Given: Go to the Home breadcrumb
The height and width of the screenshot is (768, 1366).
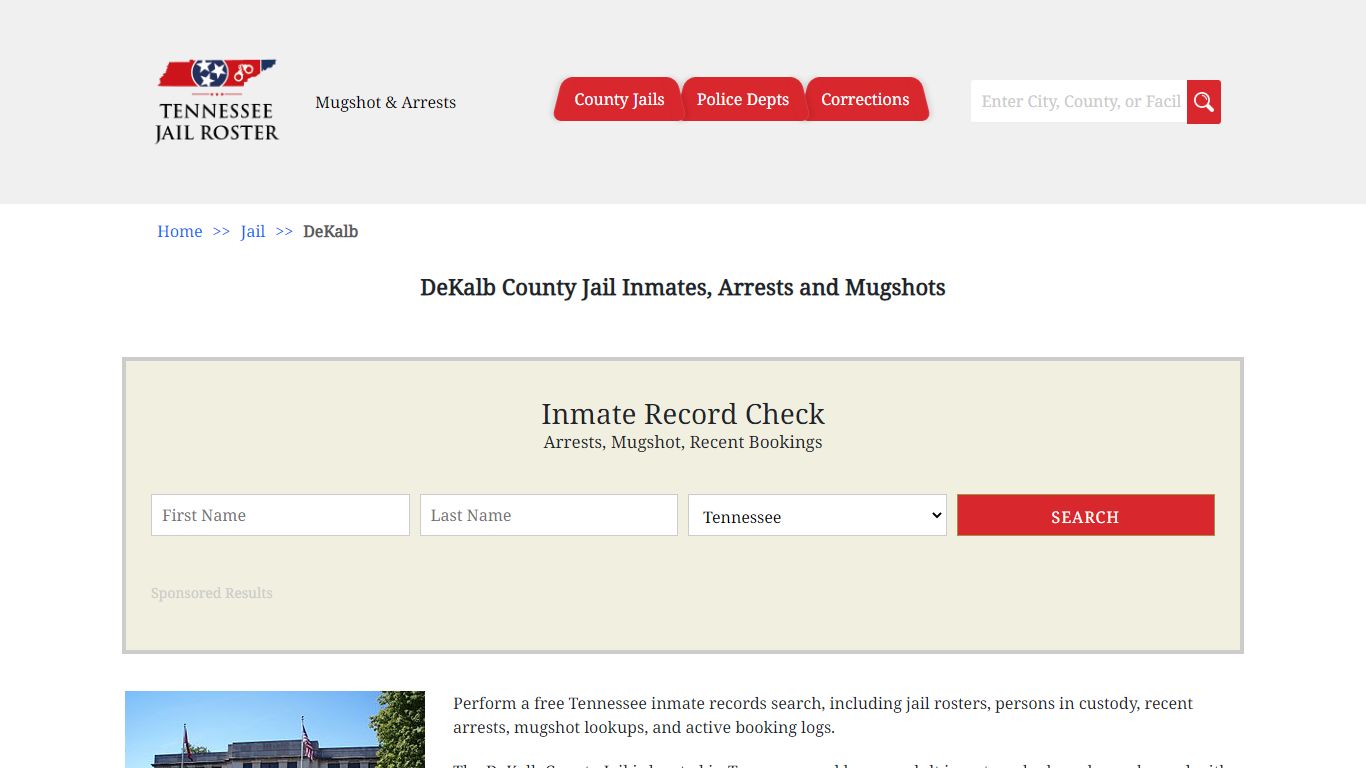Looking at the screenshot, I should (180, 231).
